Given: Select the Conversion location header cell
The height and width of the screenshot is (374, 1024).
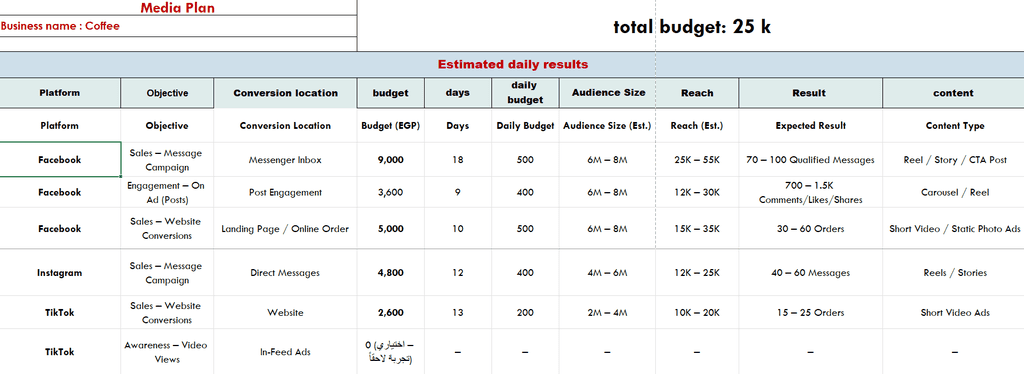Looking at the screenshot, I should tap(285, 93).
